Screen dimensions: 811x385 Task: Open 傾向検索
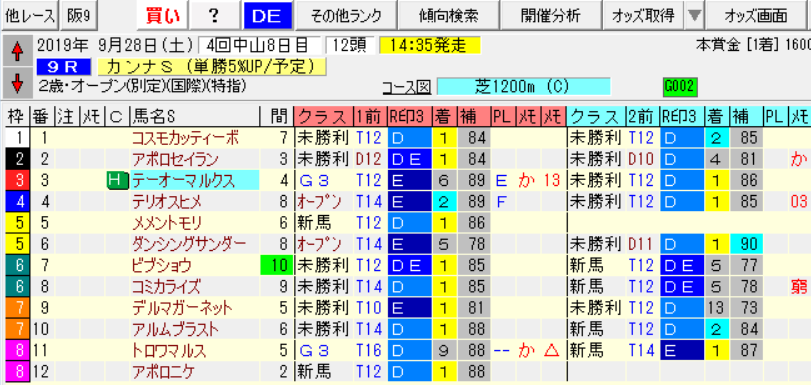click(x=449, y=16)
